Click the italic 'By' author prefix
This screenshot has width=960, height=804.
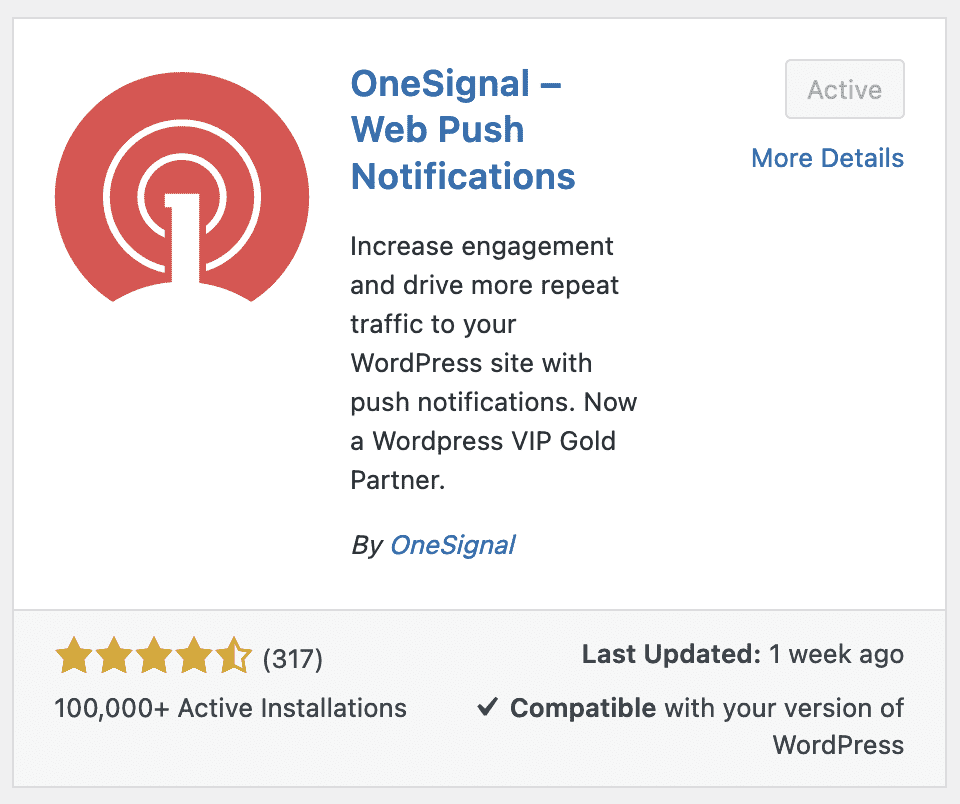[x=366, y=545]
